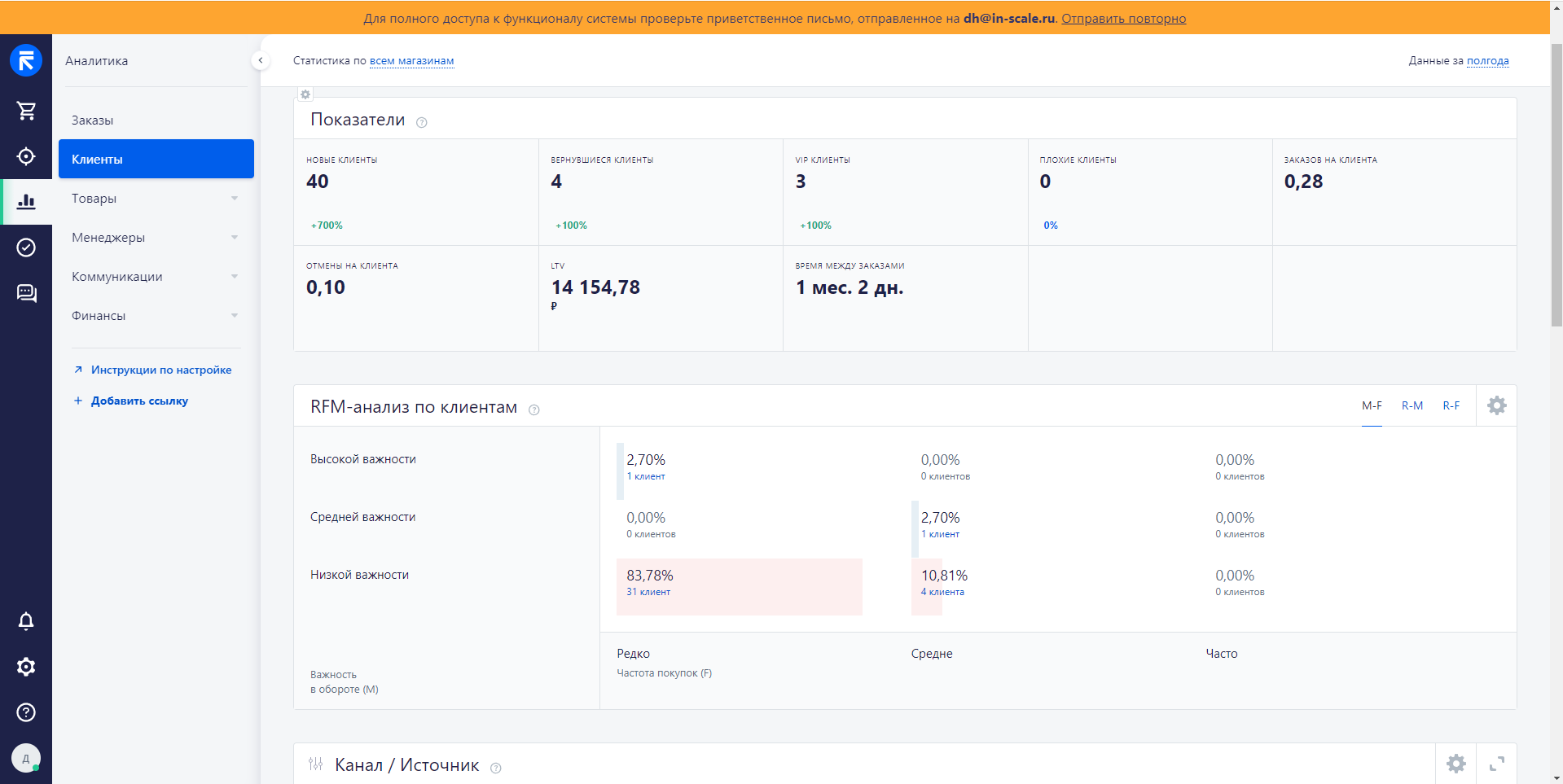Click the VIP клиенты metric value 3

pos(801,182)
